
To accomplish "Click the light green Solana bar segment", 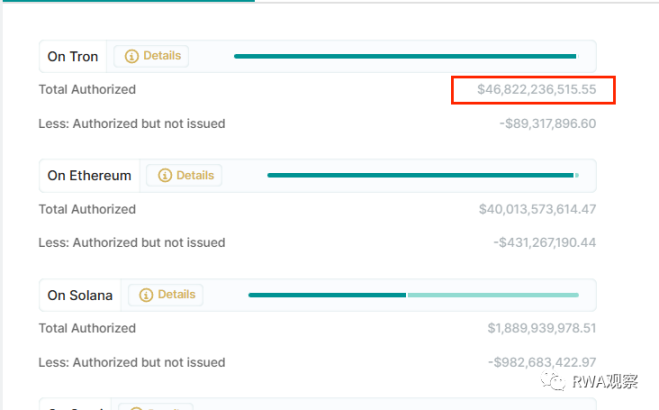I will pyautogui.click(x=493, y=295).
